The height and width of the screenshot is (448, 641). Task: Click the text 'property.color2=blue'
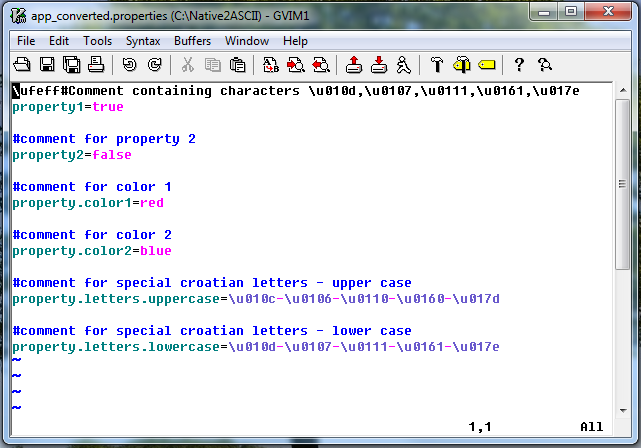(x=92, y=251)
